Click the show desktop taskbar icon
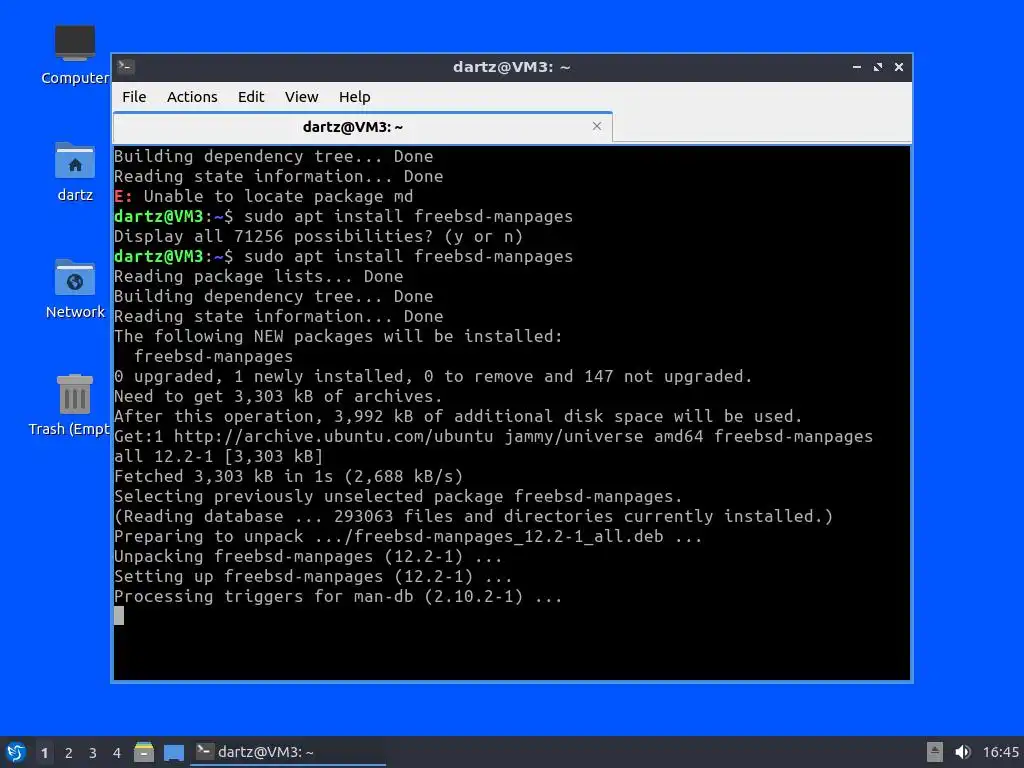Screen dimensions: 1024x768 [174, 752]
